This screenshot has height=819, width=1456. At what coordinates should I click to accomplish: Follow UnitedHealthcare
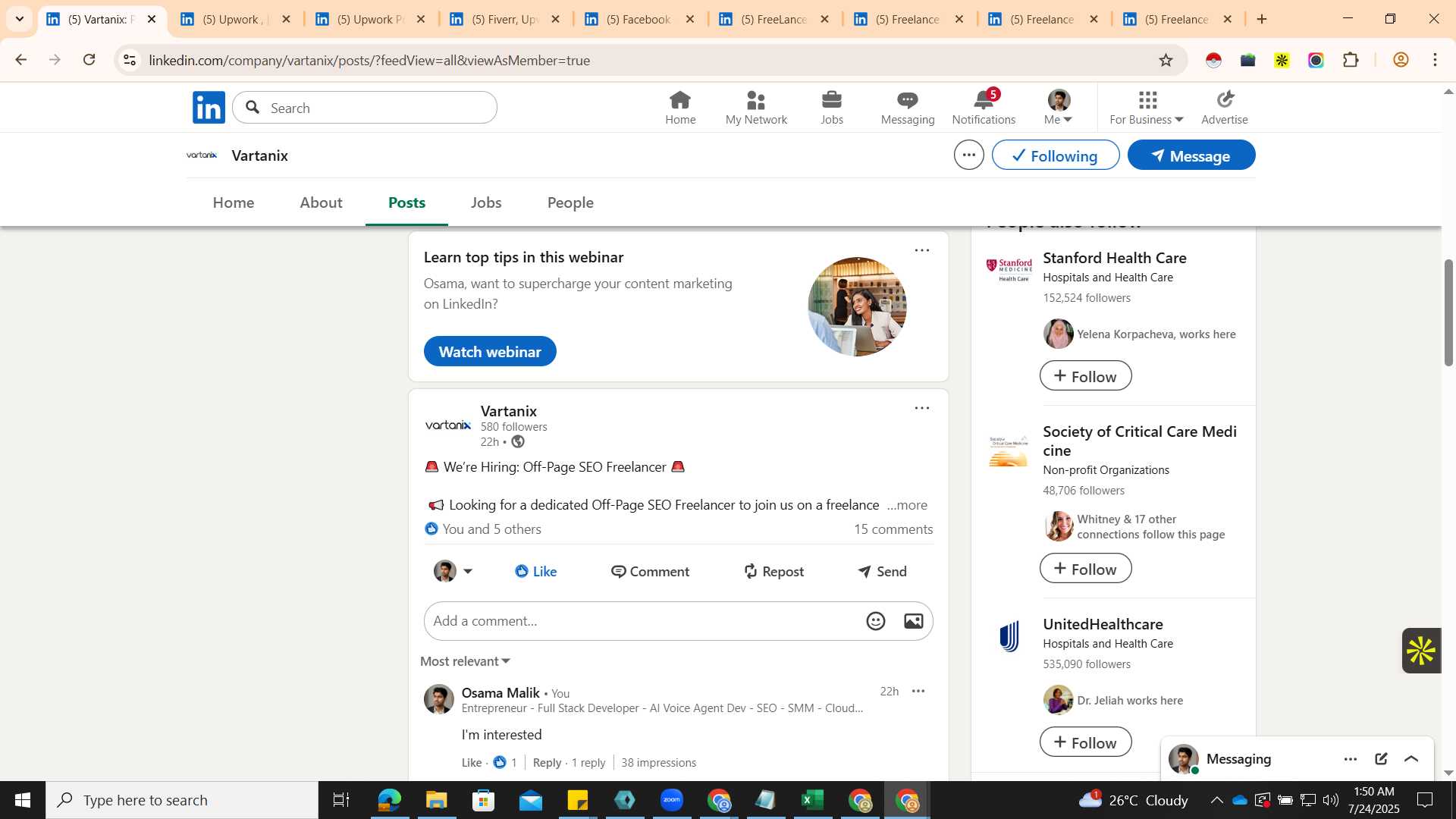1085,742
